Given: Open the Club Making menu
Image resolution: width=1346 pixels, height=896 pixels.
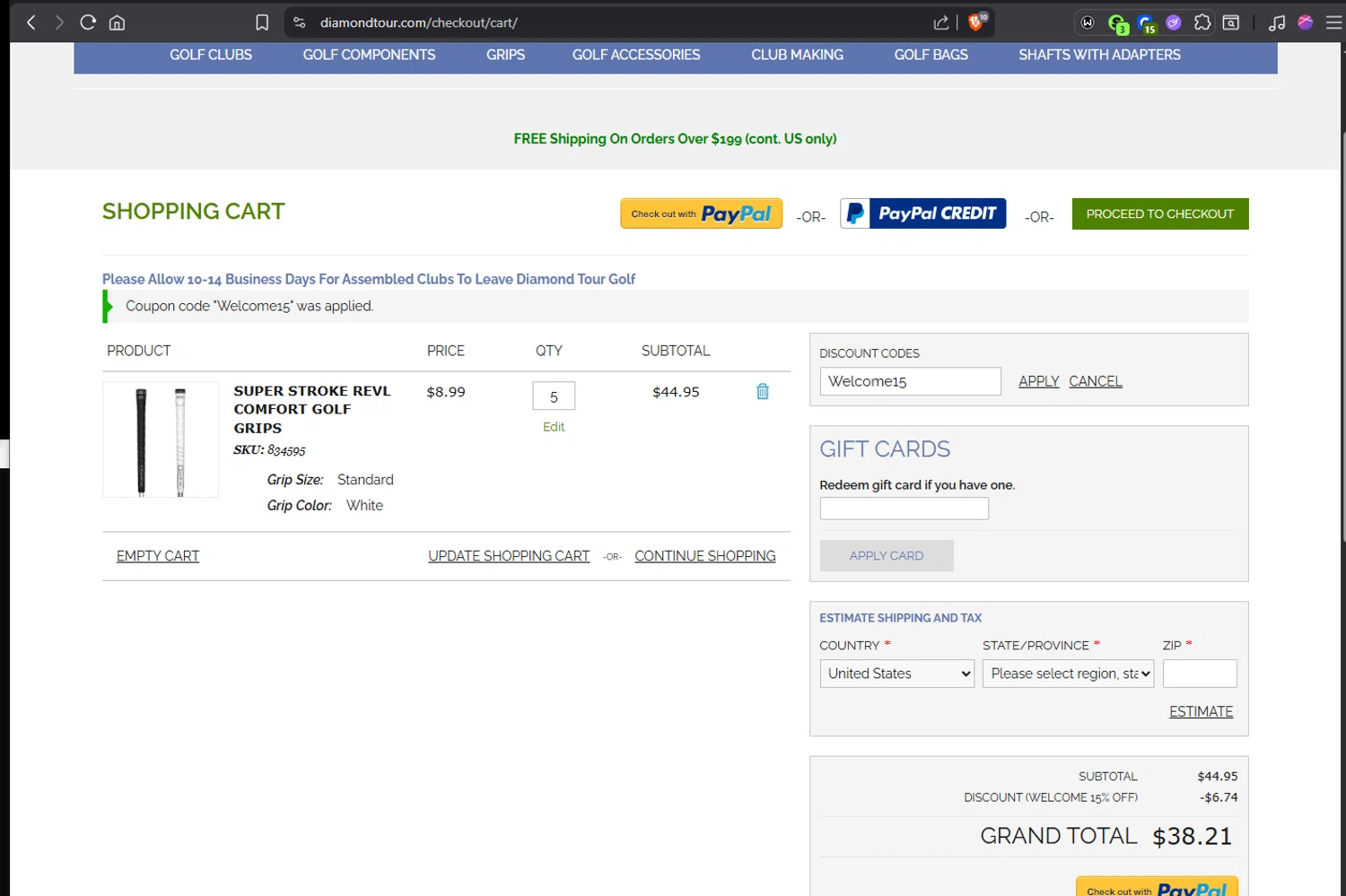Looking at the screenshot, I should point(798,55).
